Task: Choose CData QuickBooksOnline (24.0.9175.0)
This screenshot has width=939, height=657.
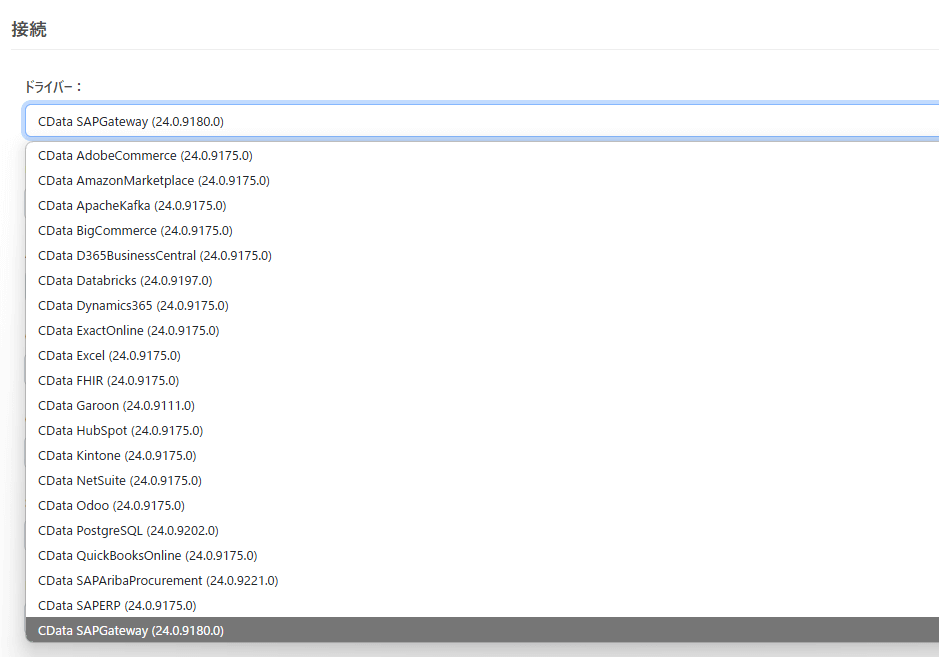Action: (482, 556)
